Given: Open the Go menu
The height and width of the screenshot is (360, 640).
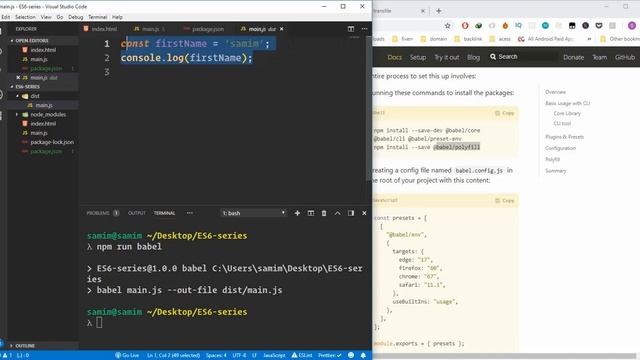Looking at the screenshot, I should 60,17.
